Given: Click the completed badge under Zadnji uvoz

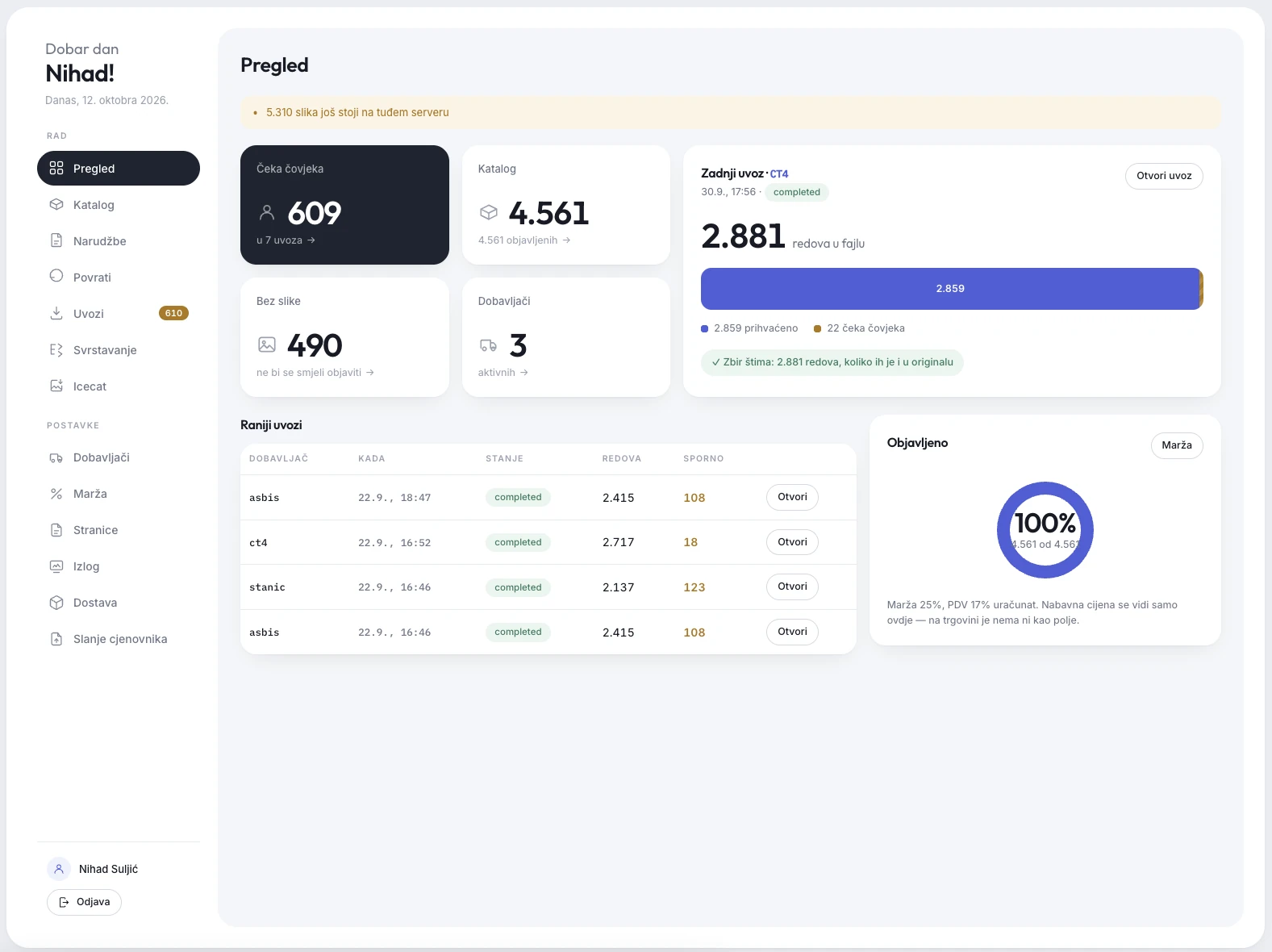Looking at the screenshot, I should 797,192.
